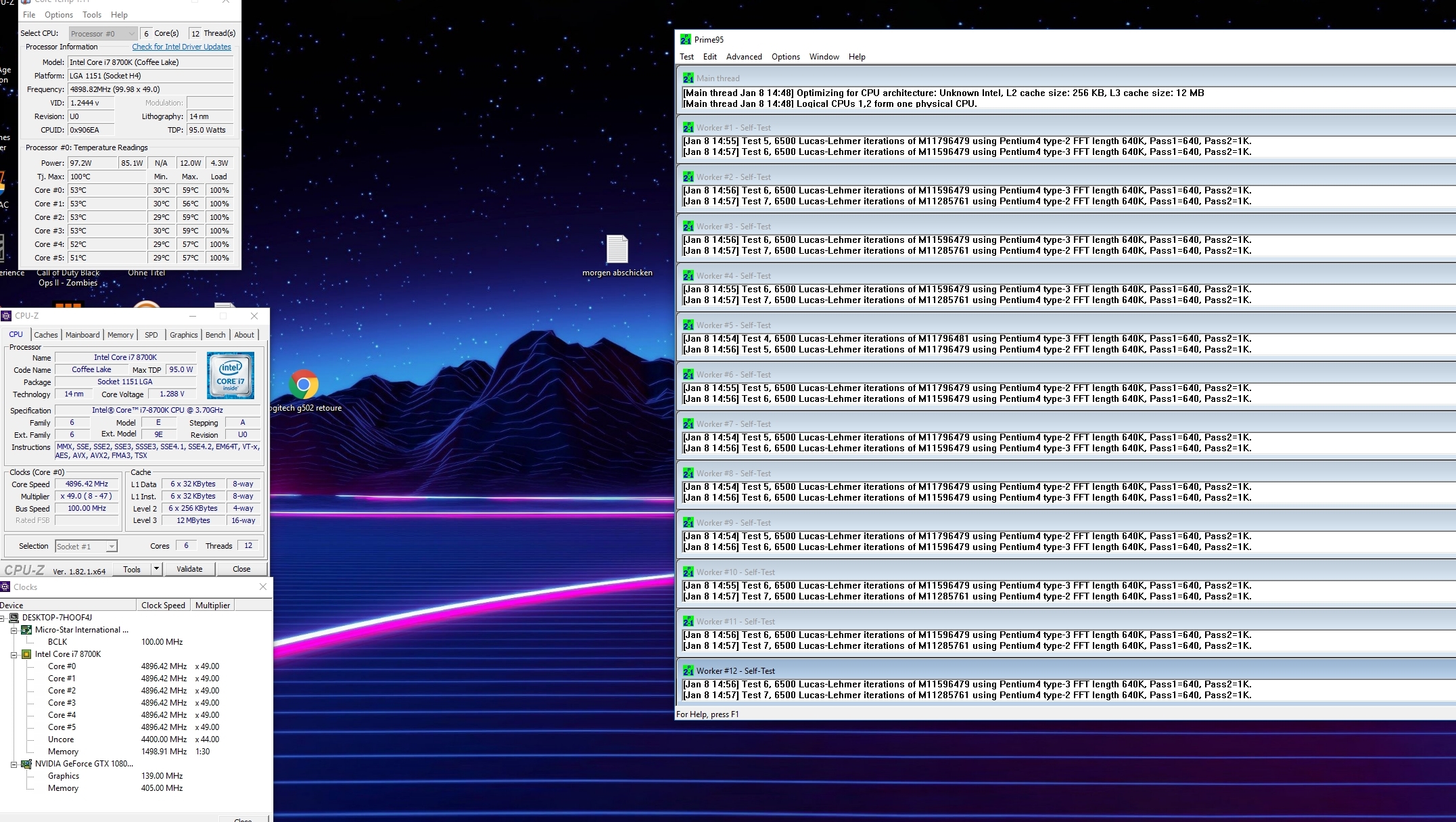Select the 'morgen abschicken' text file icon
Viewport: 1456px width, 822px height.
617,249
